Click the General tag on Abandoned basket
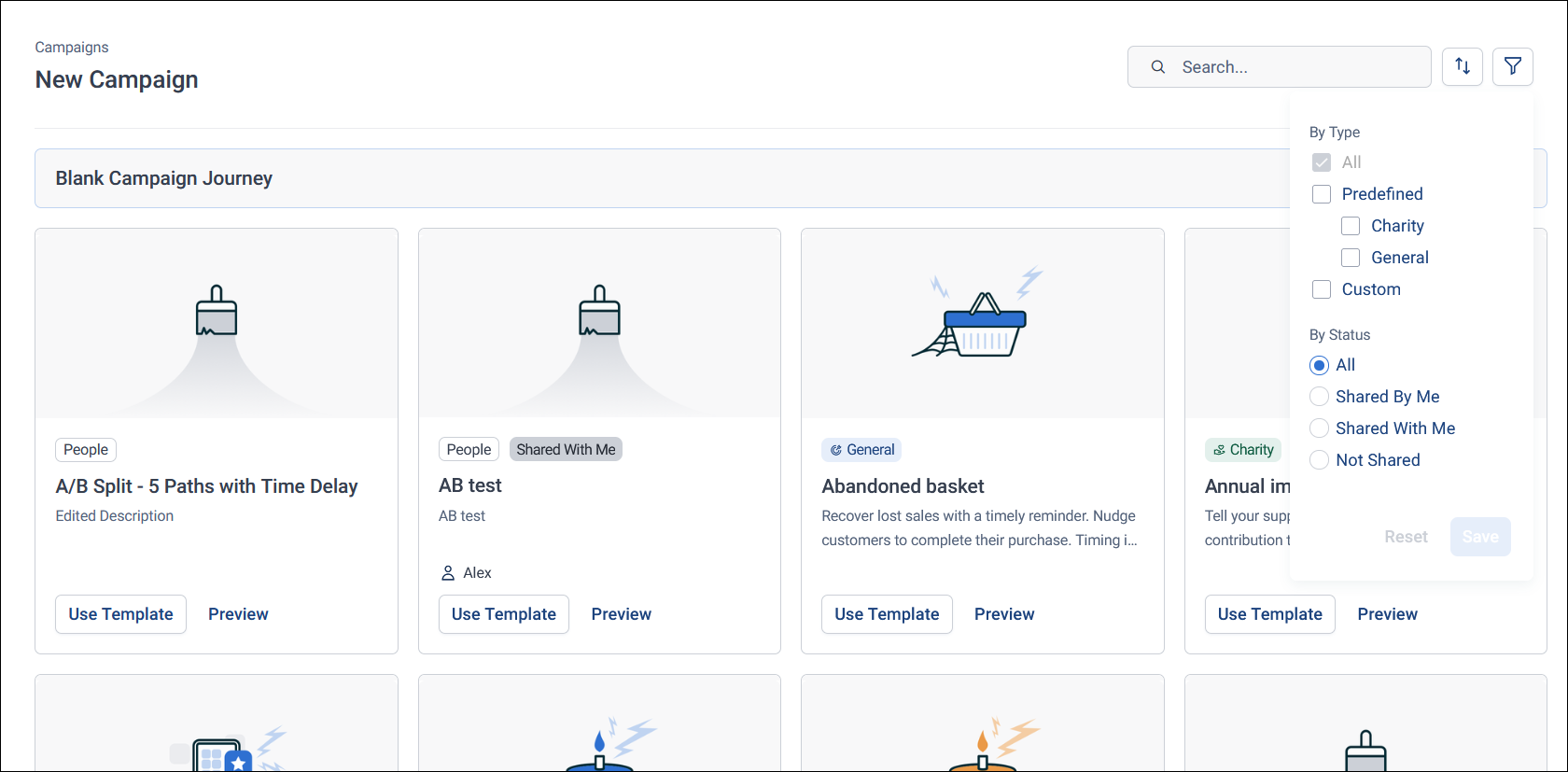1568x772 pixels. (x=861, y=450)
